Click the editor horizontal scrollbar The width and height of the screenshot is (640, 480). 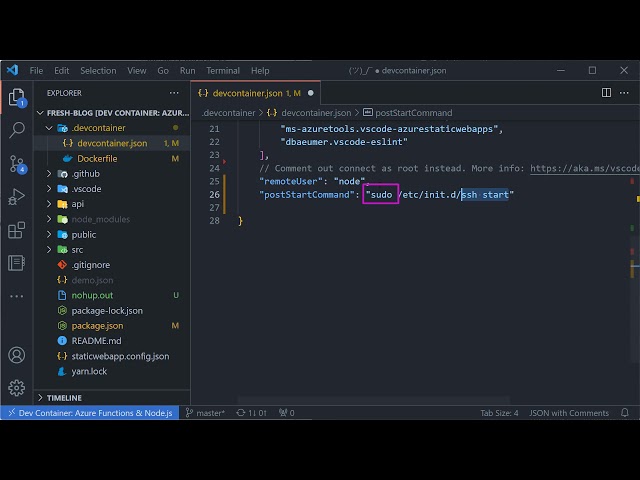coord(373,400)
